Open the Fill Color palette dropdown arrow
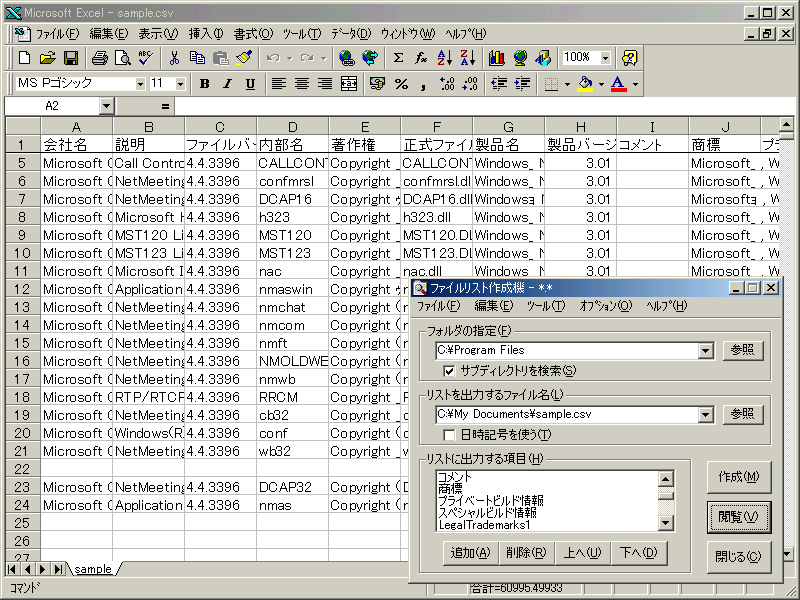This screenshot has height=600, width=800. pos(602,84)
